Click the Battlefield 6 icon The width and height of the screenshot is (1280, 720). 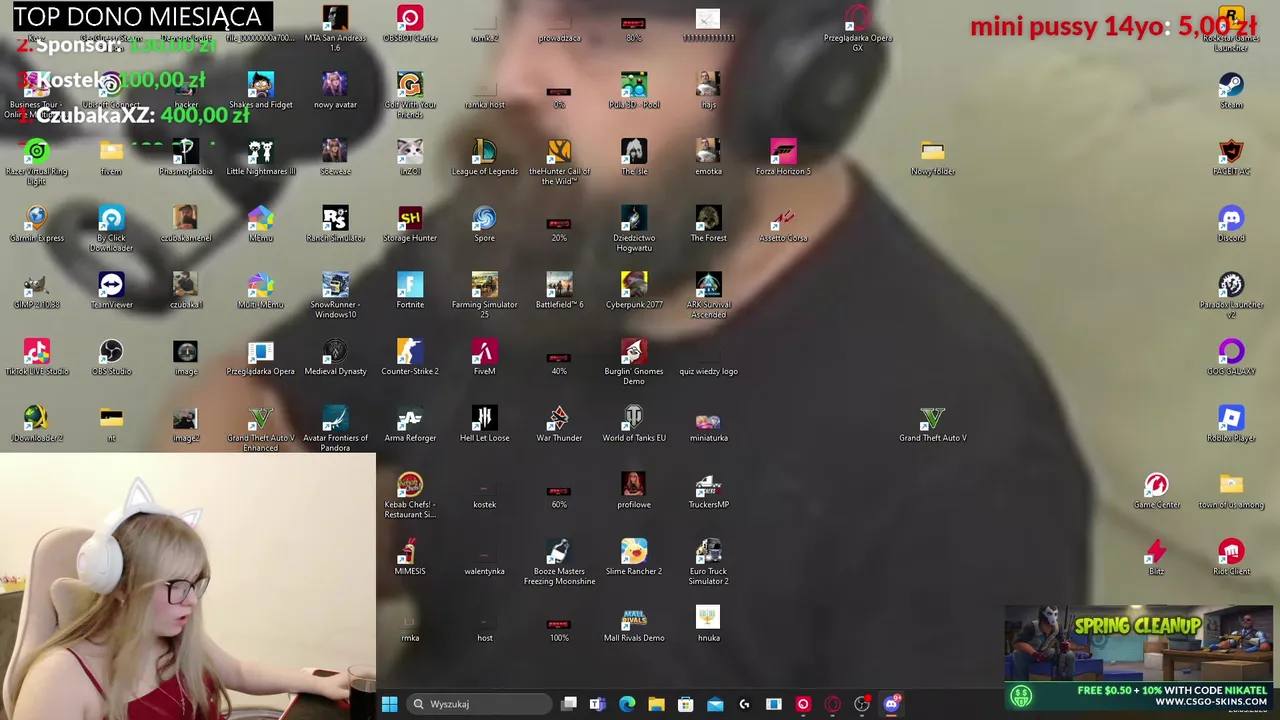coord(559,285)
